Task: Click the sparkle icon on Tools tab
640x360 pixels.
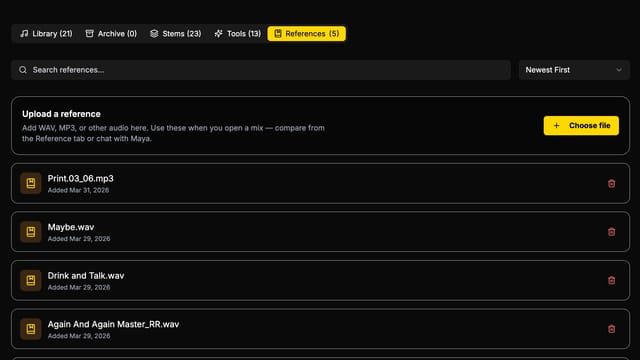Action: click(219, 33)
